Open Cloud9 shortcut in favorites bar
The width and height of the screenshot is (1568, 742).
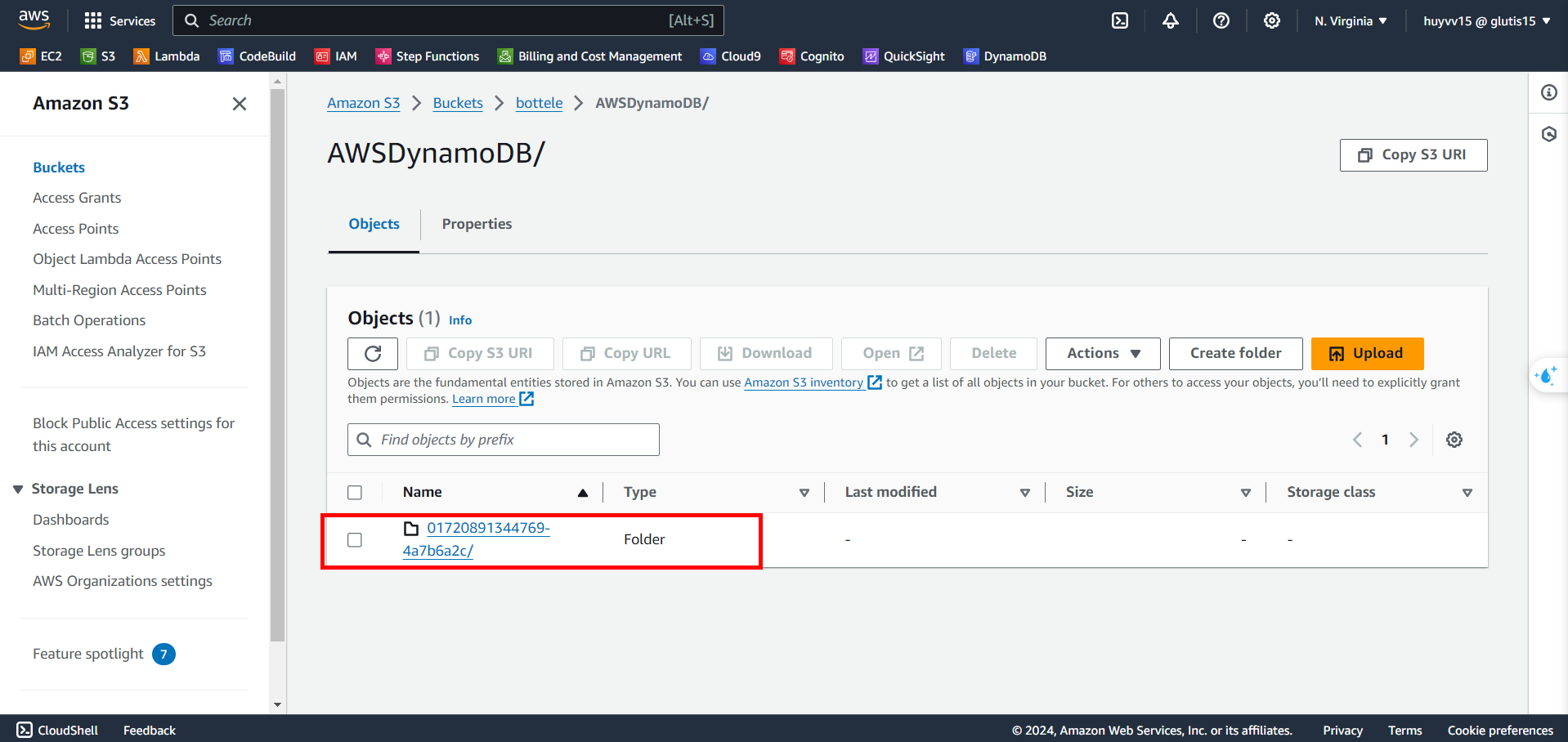pos(731,56)
